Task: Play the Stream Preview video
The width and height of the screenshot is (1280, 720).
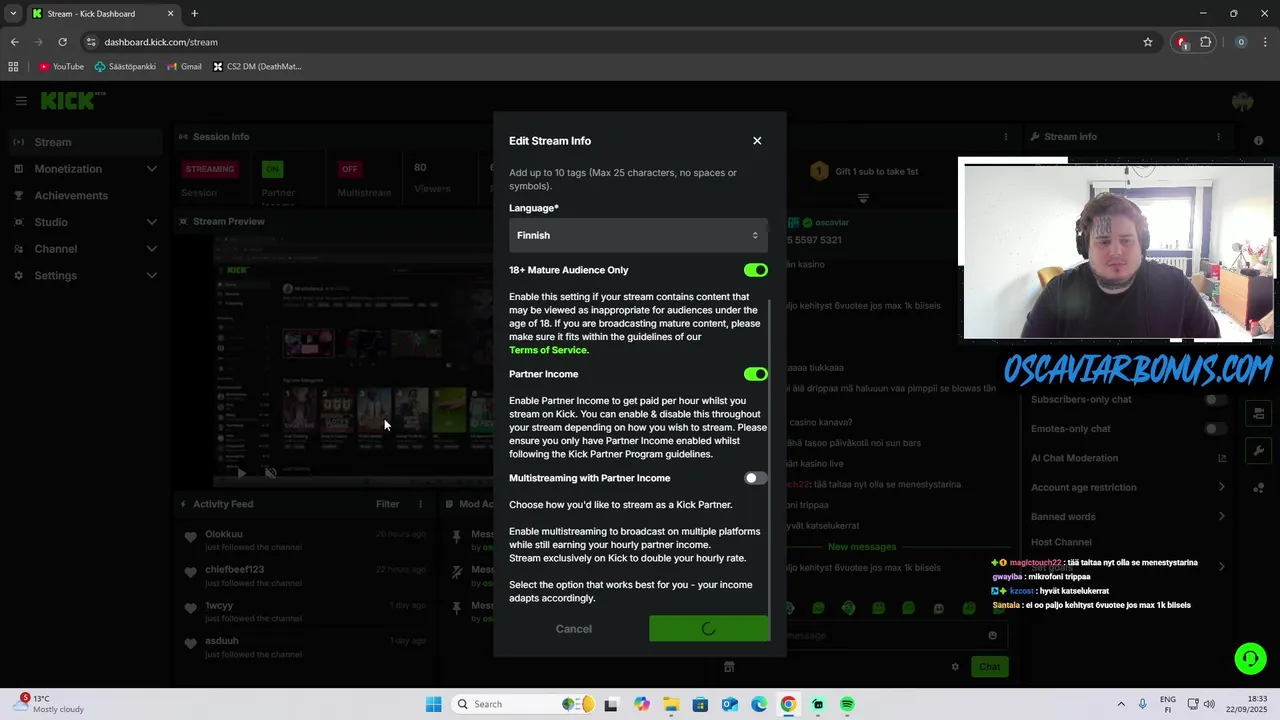Action: click(x=241, y=473)
